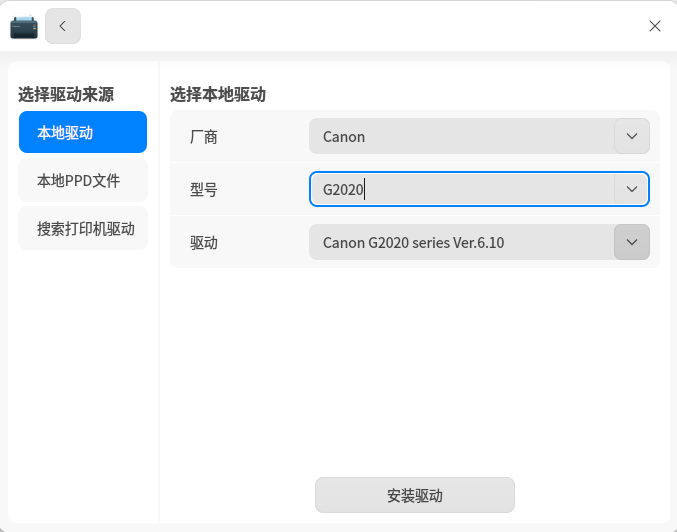This screenshot has height=532, width=677.
Task: Click the 驱动 row label
Action: tap(204, 243)
